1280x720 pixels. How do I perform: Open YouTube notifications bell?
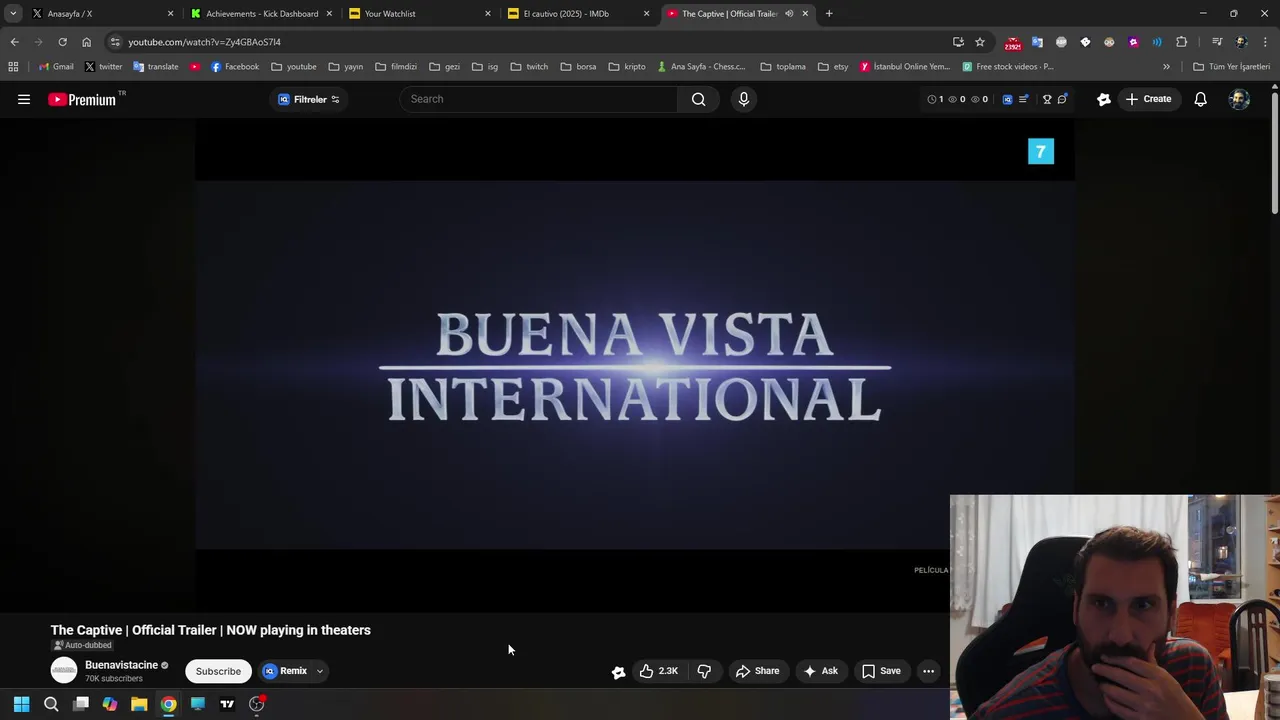[1200, 99]
